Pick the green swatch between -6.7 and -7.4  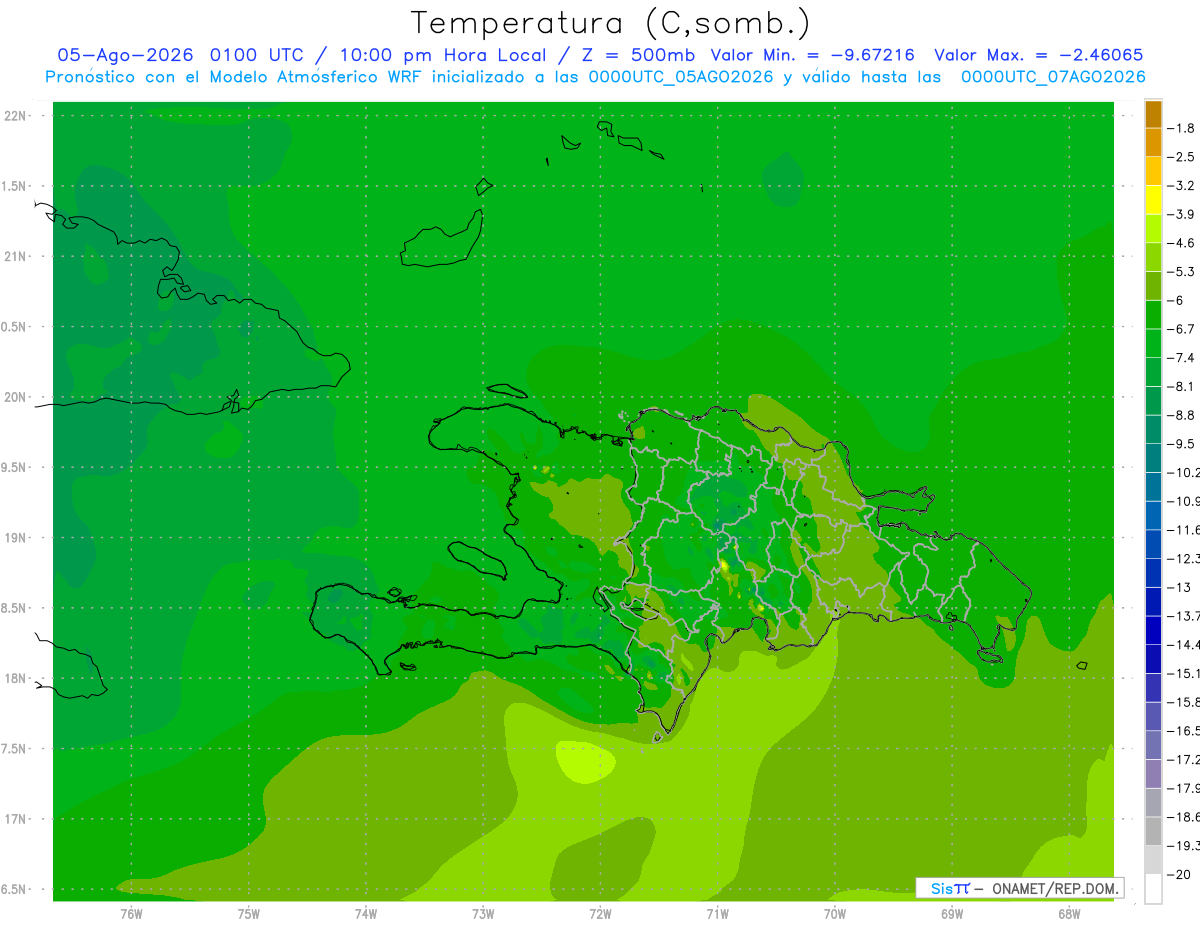coord(1153,344)
